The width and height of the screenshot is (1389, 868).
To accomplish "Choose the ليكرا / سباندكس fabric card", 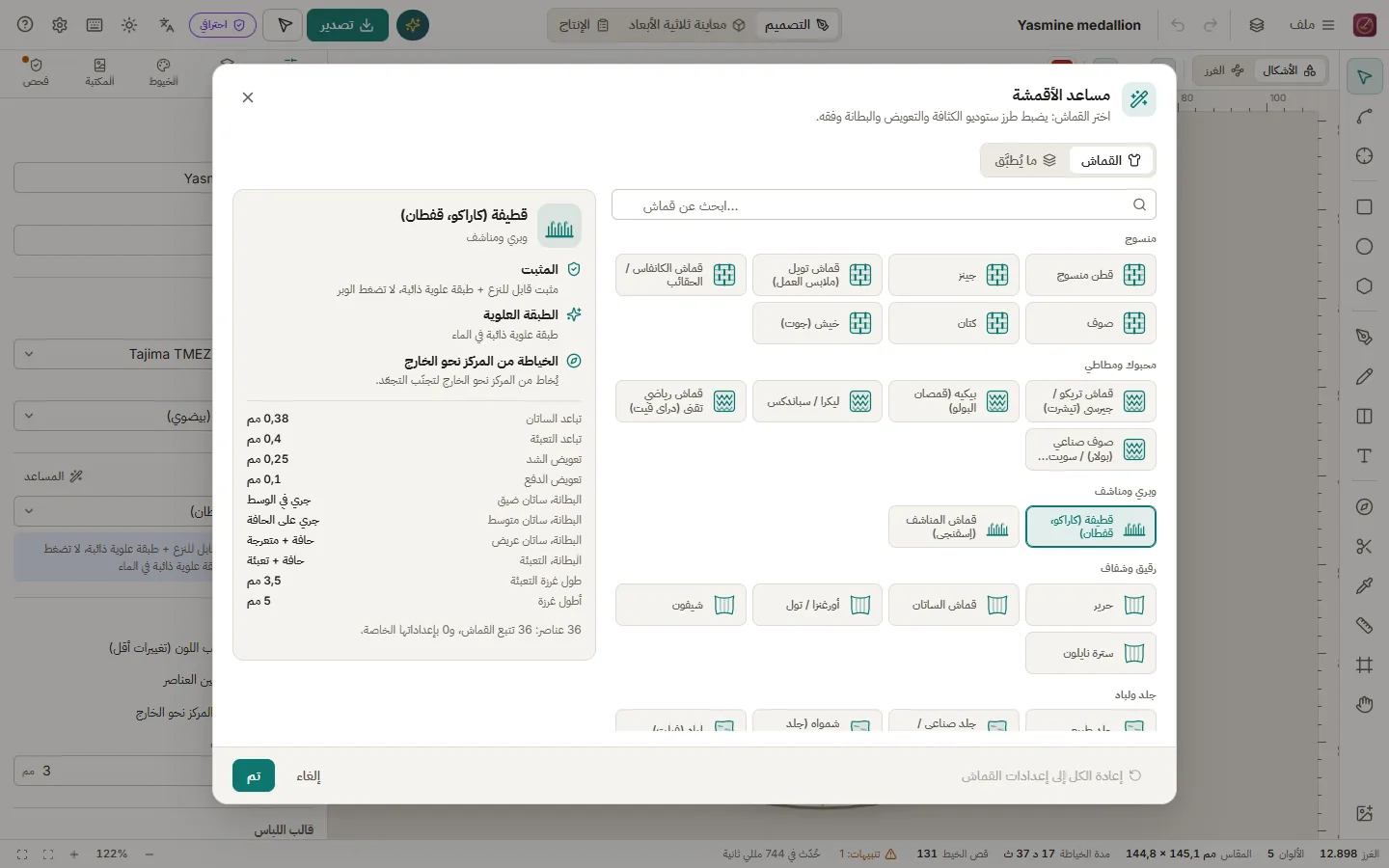I will tap(817, 401).
